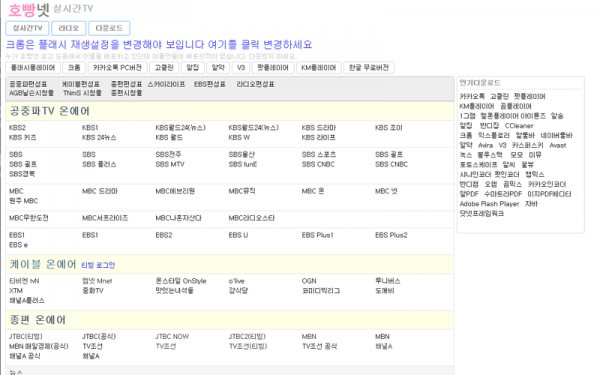The width and height of the screenshot is (600, 375).
Task: Open the TNmS 시청률 menu link
Action: pyautogui.click(x=82, y=93)
